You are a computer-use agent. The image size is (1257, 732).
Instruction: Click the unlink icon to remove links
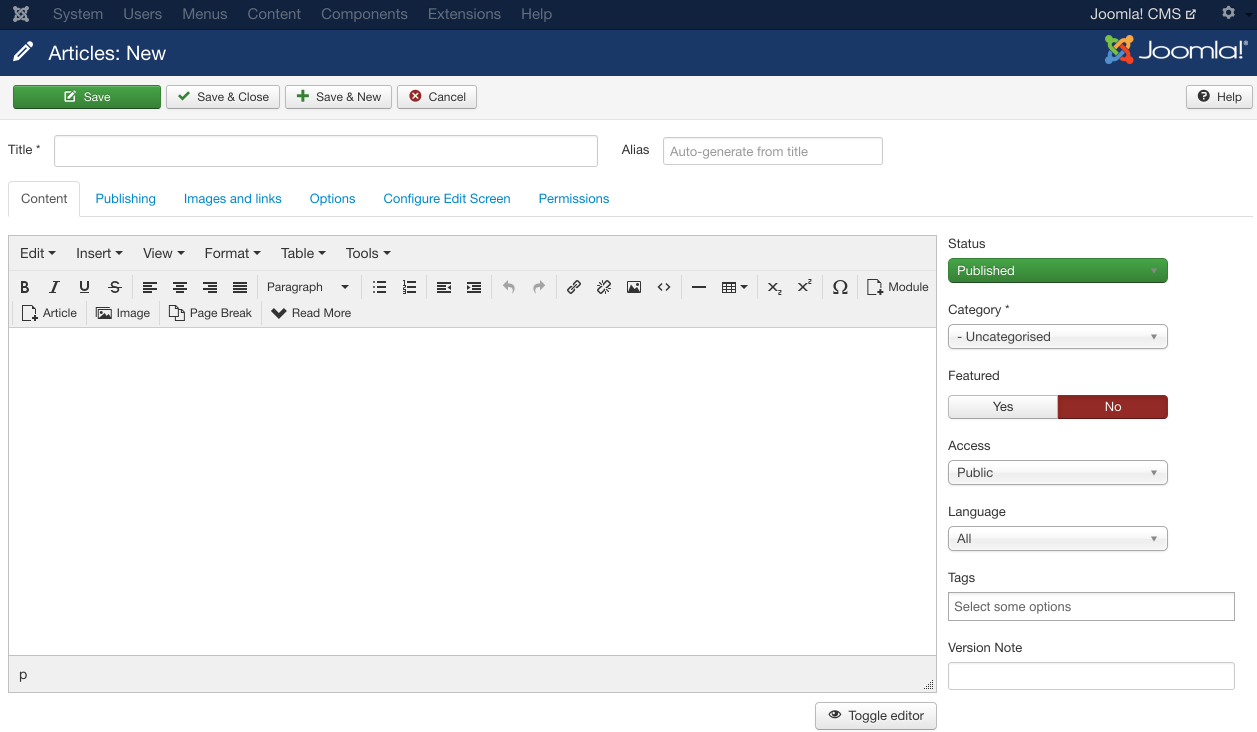(604, 287)
